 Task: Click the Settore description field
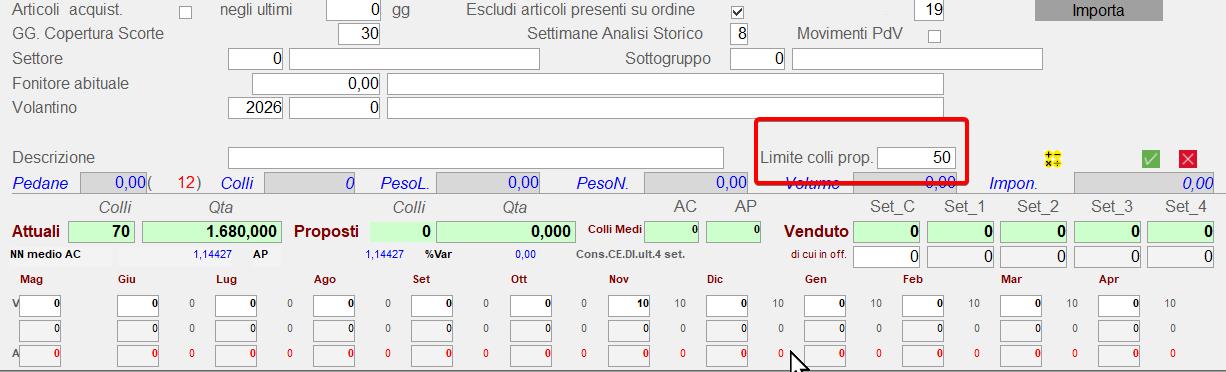coord(414,59)
